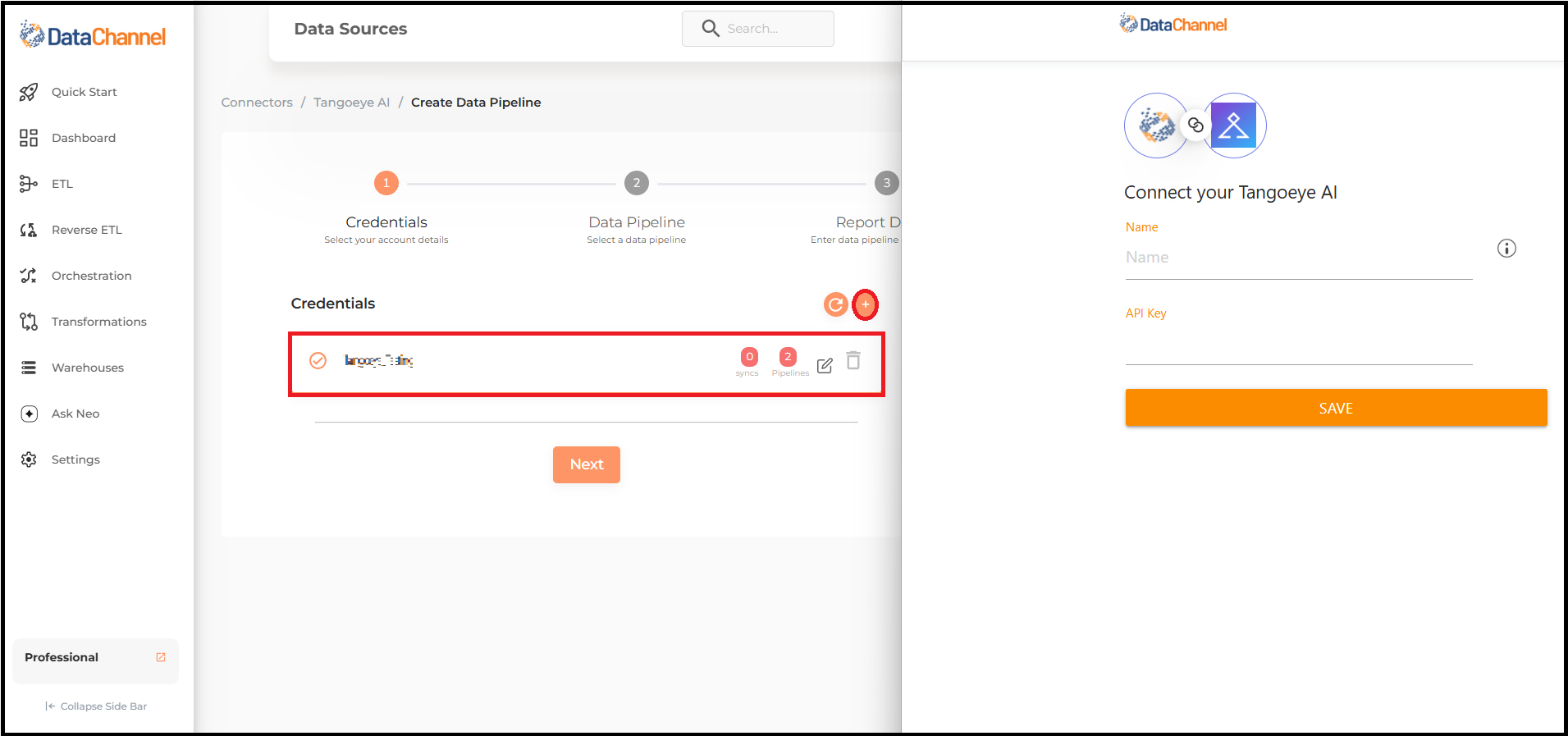Screen dimensions: 1568x736
Task: Navigate to Reverse ETL
Action: [86, 230]
